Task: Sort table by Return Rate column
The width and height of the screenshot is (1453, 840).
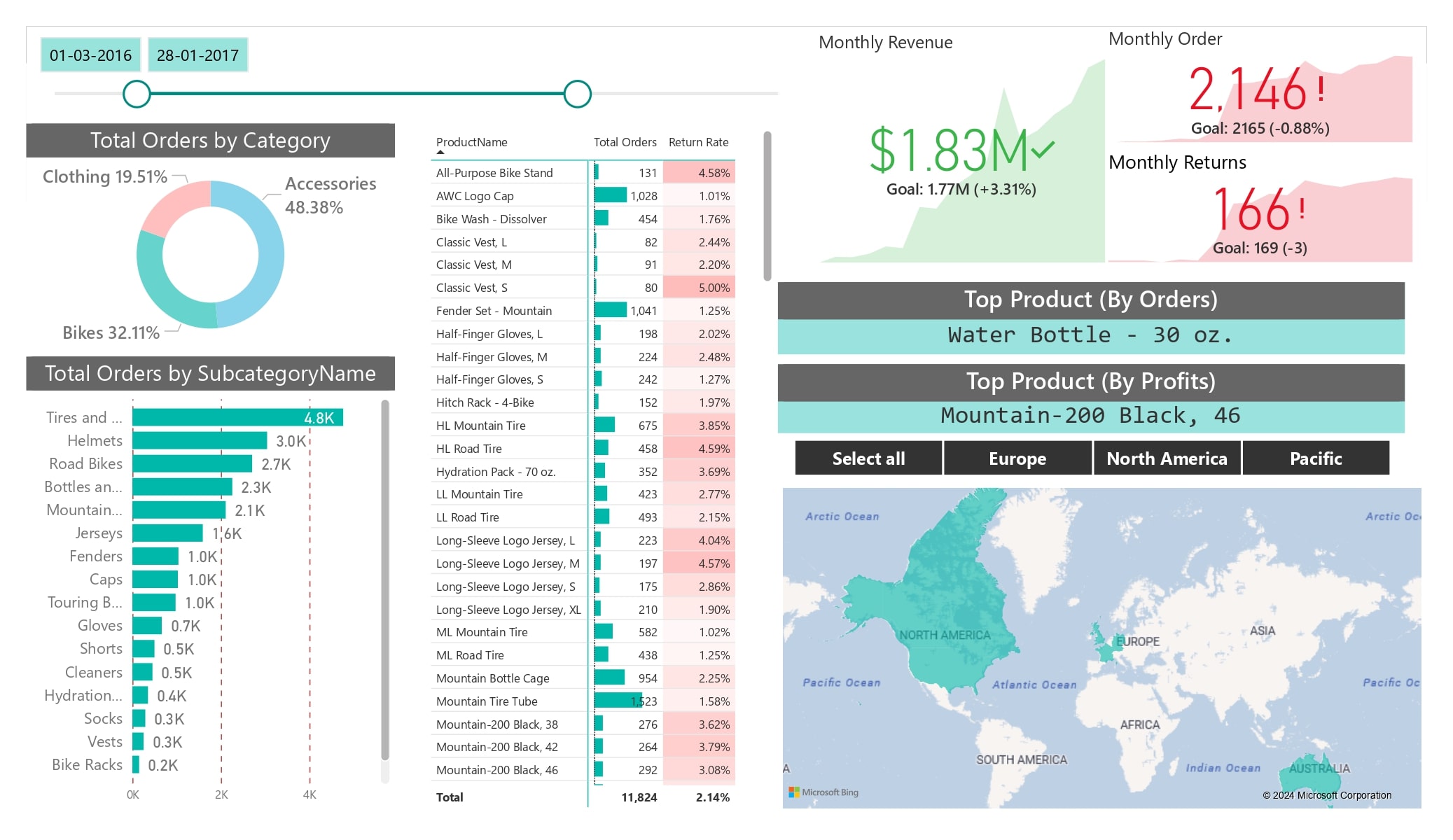Action: (x=698, y=142)
